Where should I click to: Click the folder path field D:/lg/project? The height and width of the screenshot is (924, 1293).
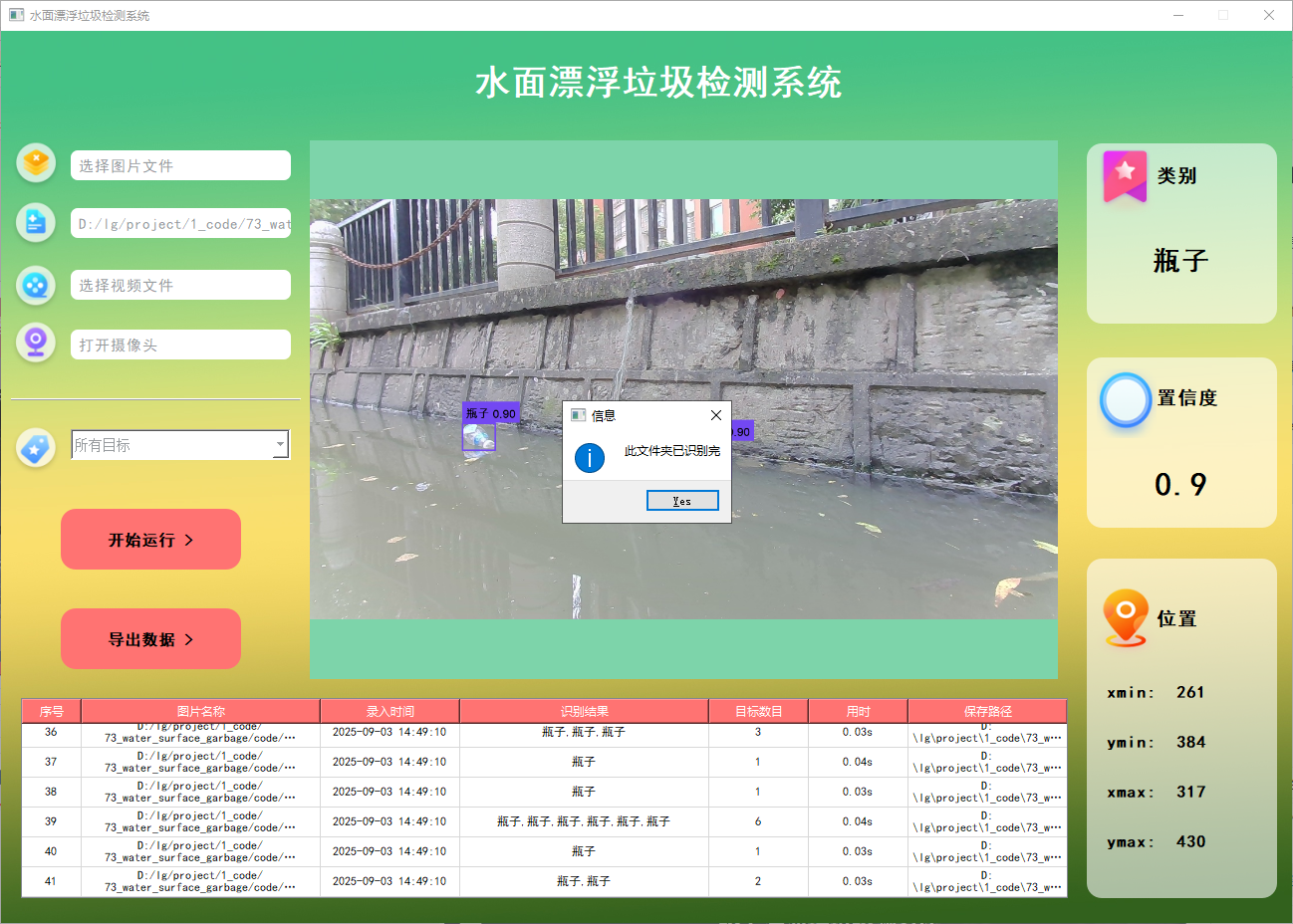[180, 224]
